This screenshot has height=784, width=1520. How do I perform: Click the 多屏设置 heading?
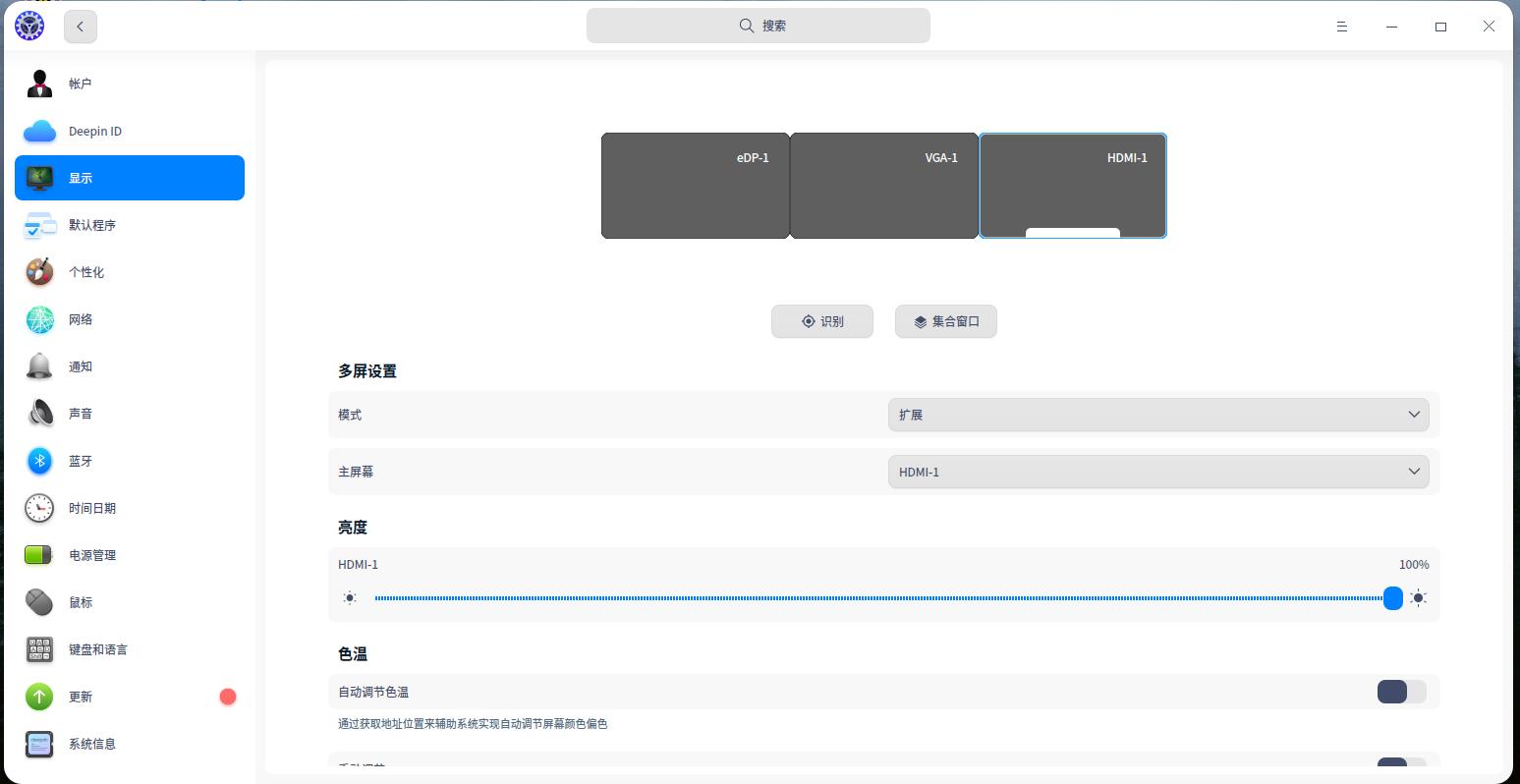coord(367,371)
